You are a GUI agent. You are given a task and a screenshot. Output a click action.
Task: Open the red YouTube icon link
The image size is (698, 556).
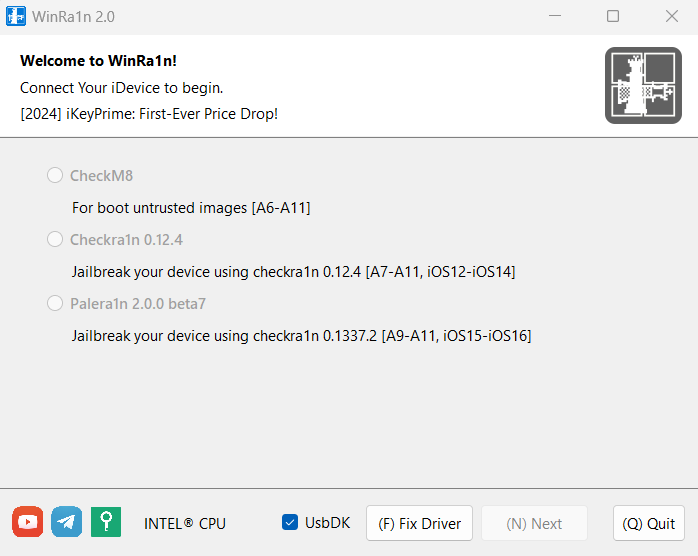click(x=28, y=522)
